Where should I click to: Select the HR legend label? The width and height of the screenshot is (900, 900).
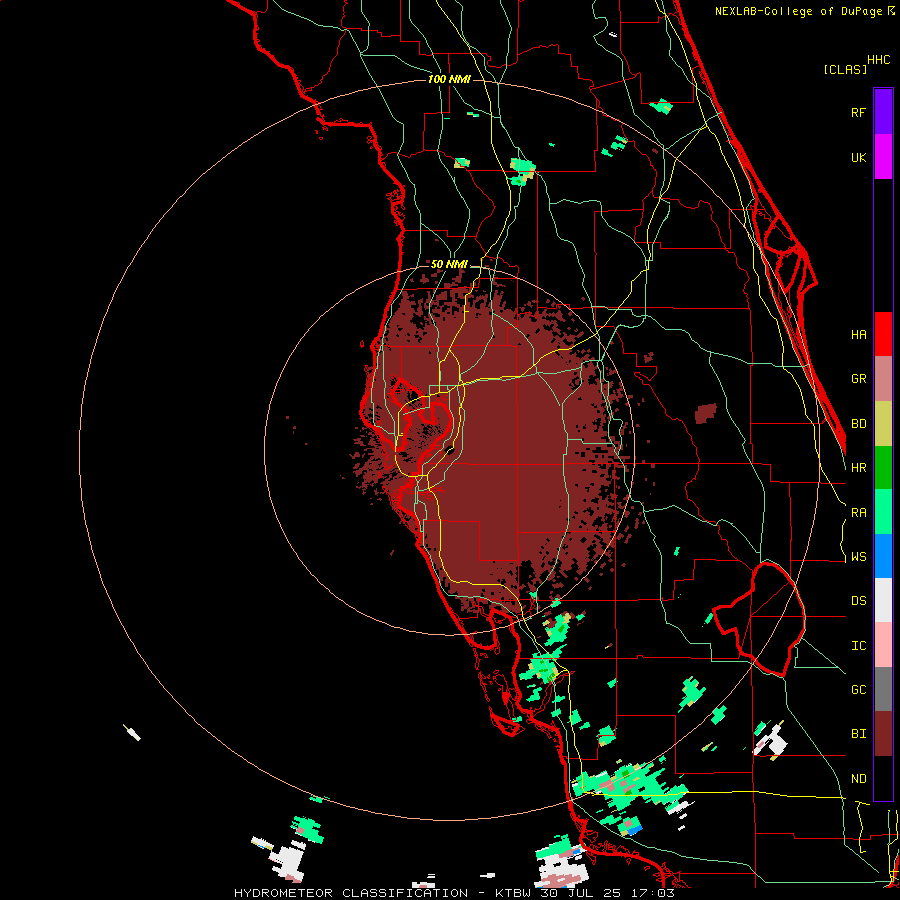tap(858, 468)
